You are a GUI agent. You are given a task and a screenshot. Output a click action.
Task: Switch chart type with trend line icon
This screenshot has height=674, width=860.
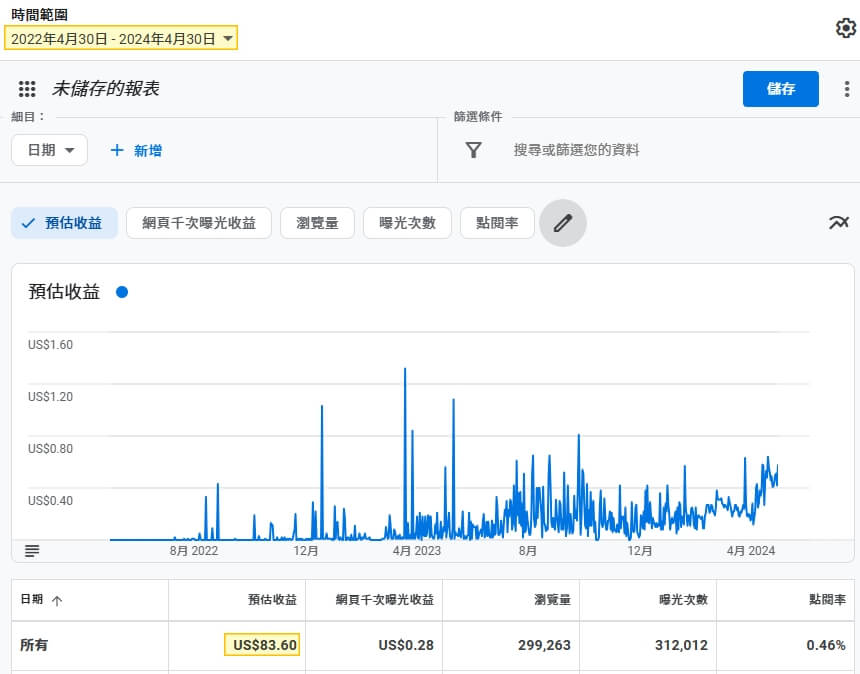pos(838,222)
